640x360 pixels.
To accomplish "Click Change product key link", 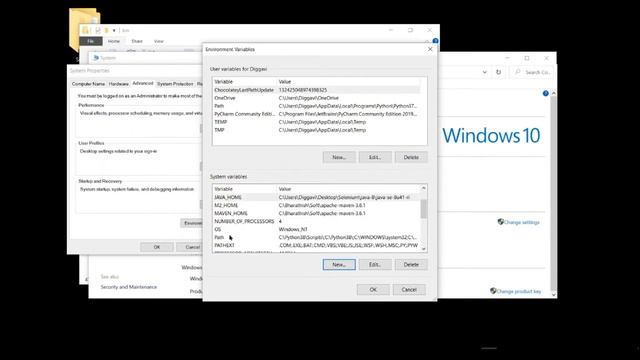I will 519,291.
